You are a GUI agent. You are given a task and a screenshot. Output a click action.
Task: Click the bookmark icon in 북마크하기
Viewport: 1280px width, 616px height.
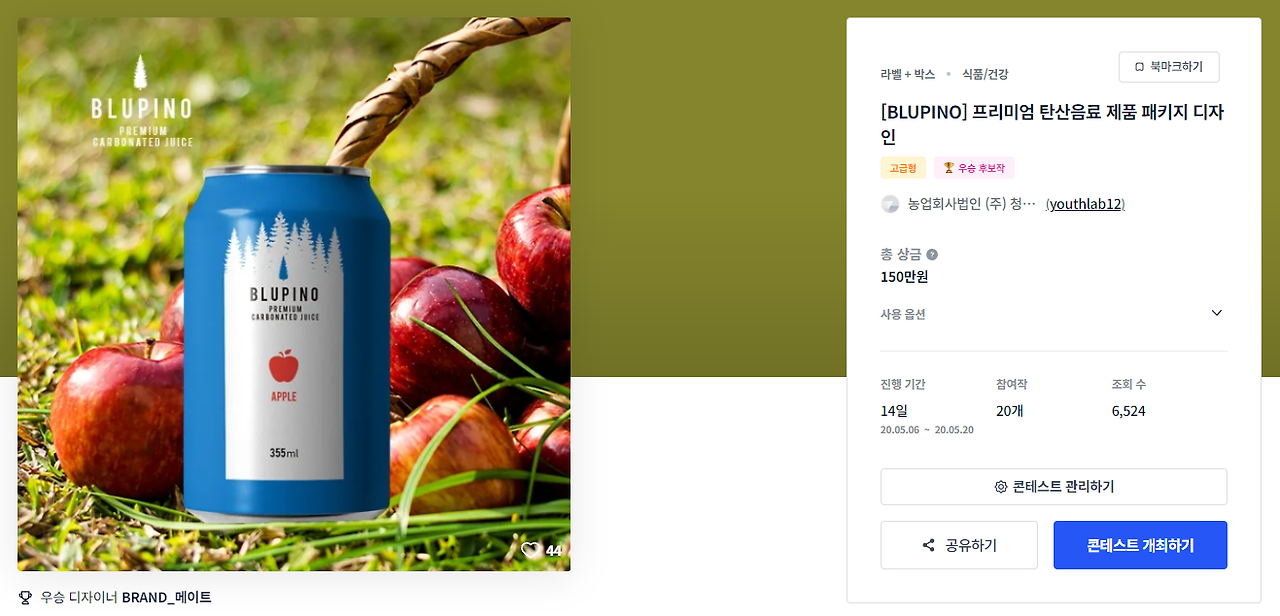tap(1139, 67)
